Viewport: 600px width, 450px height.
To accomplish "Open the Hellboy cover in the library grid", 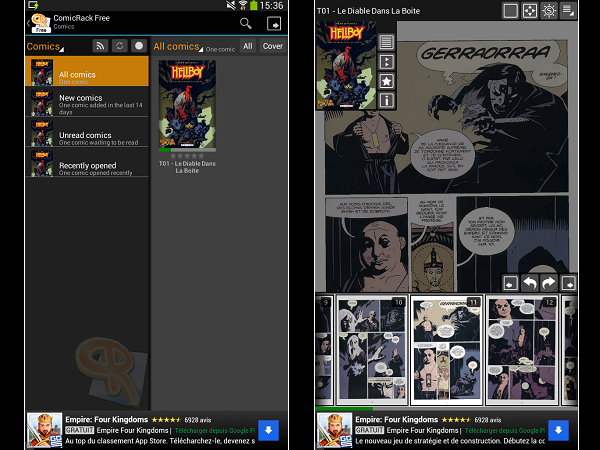I will click(x=187, y=104).
